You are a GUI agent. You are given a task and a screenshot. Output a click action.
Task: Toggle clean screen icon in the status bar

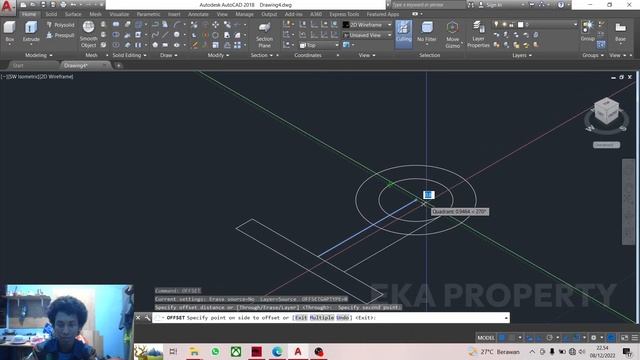pos(624,338)
